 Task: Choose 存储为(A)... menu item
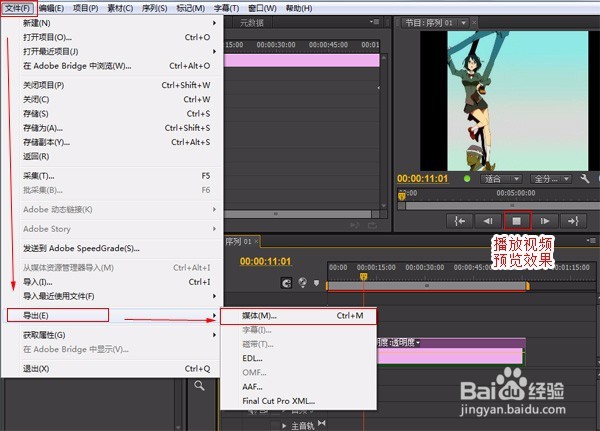click(x=112, y=128)
